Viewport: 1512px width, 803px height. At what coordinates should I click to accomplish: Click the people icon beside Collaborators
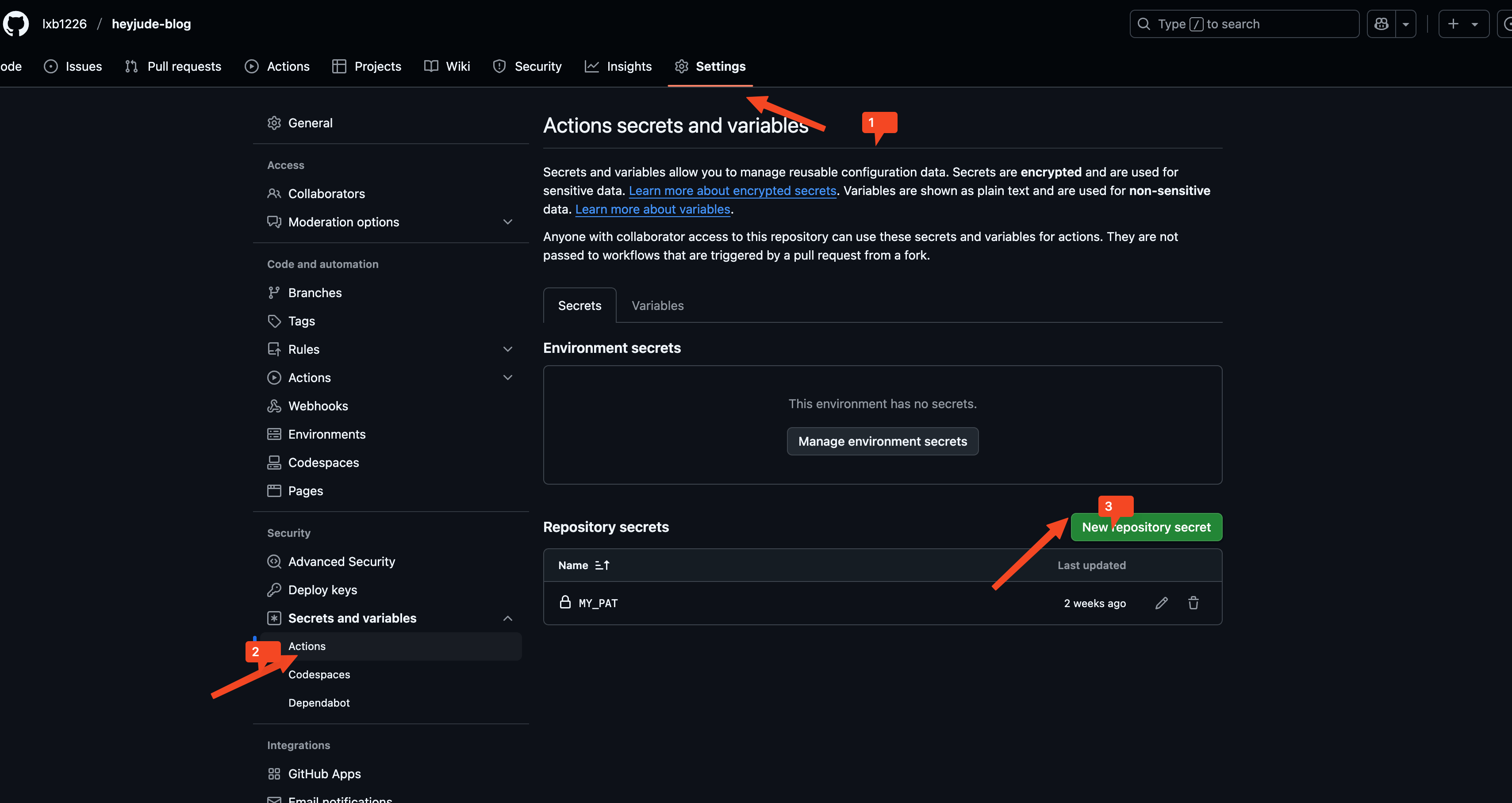(x=274, y=194)
